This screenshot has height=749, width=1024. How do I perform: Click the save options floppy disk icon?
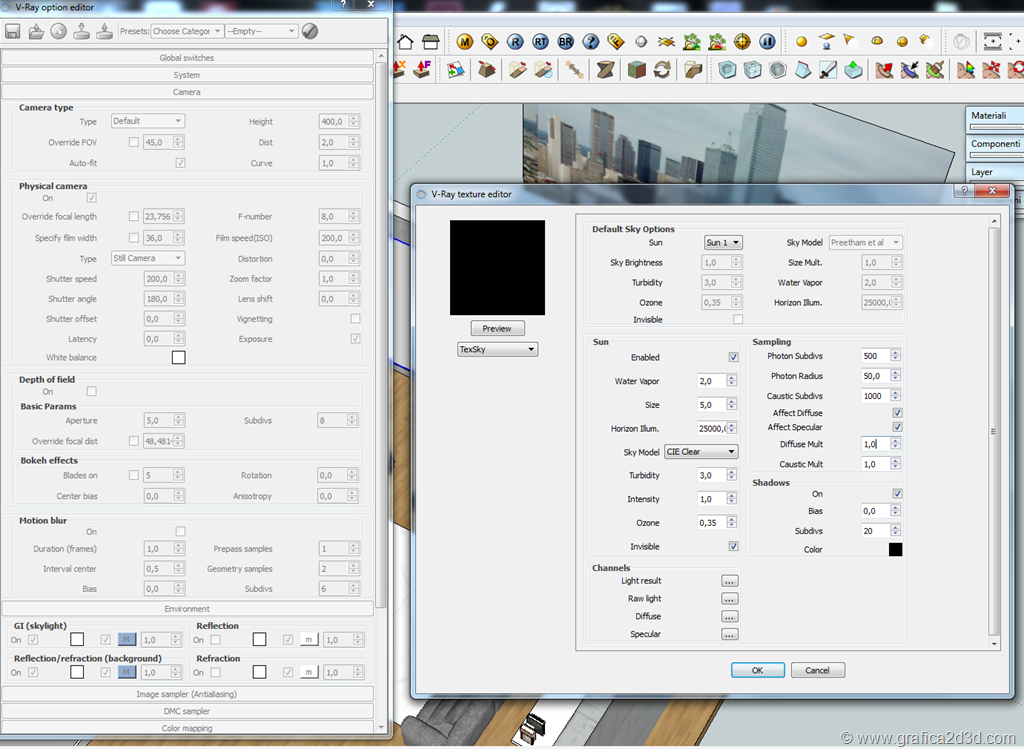[13, 31]
